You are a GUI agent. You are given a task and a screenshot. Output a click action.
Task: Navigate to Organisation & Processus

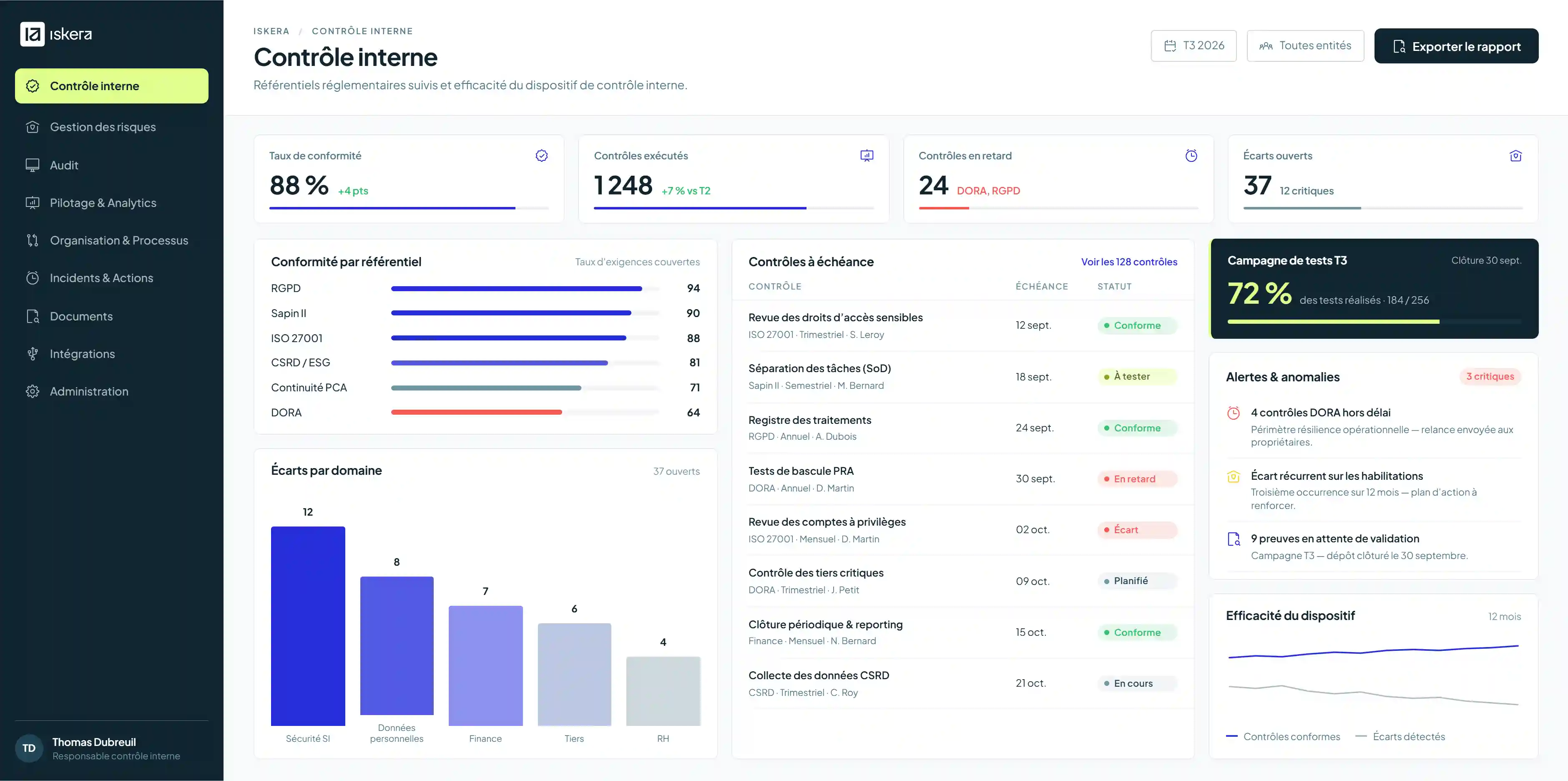pyautogui.click(x=112, y=240)
